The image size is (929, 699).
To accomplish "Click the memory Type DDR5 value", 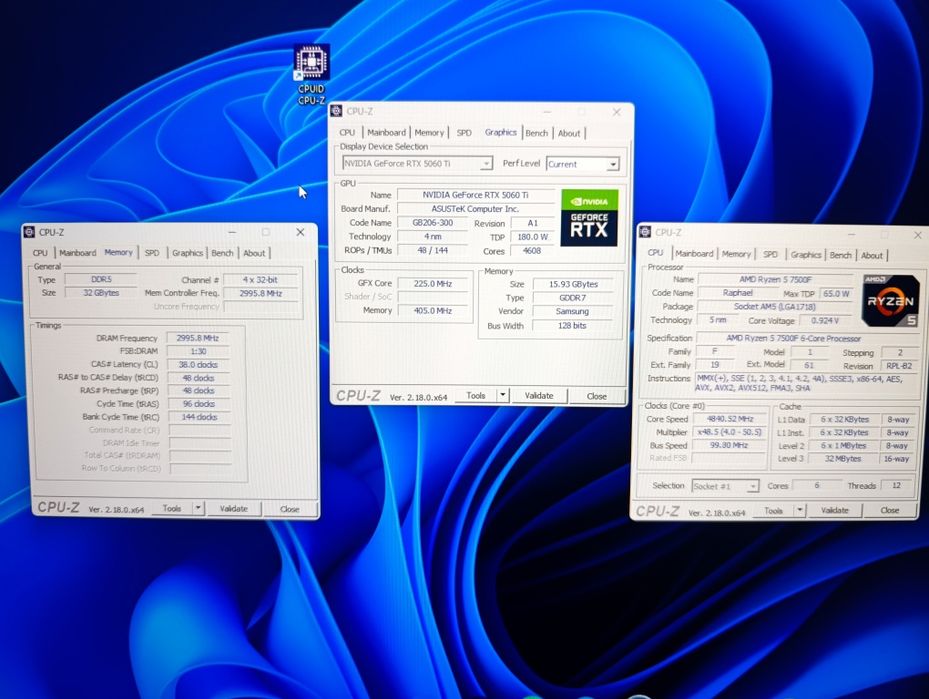I will pos(101,279).
